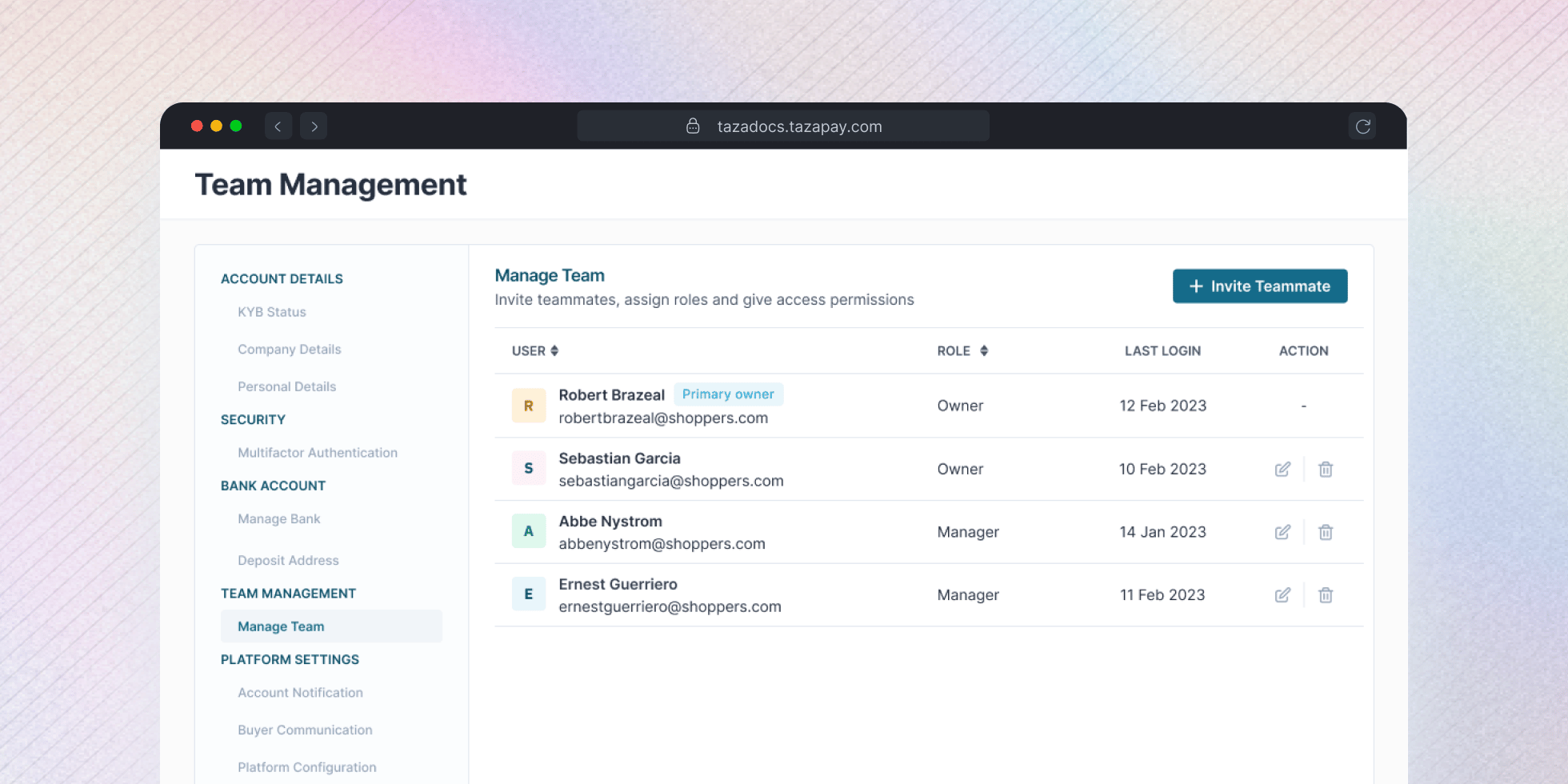Click the green maximize window button
1568x784 pixels.
[236, 126]
